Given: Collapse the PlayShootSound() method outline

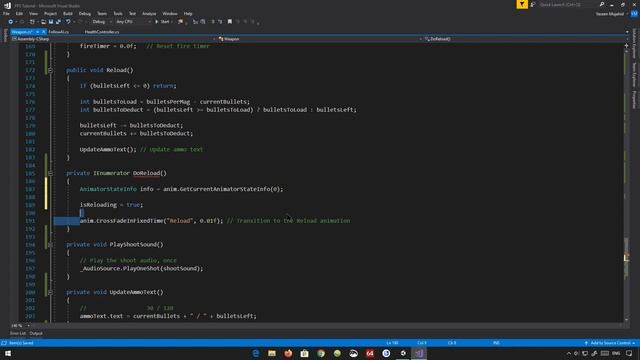Looking at the screenshot, I should point(50,245).
